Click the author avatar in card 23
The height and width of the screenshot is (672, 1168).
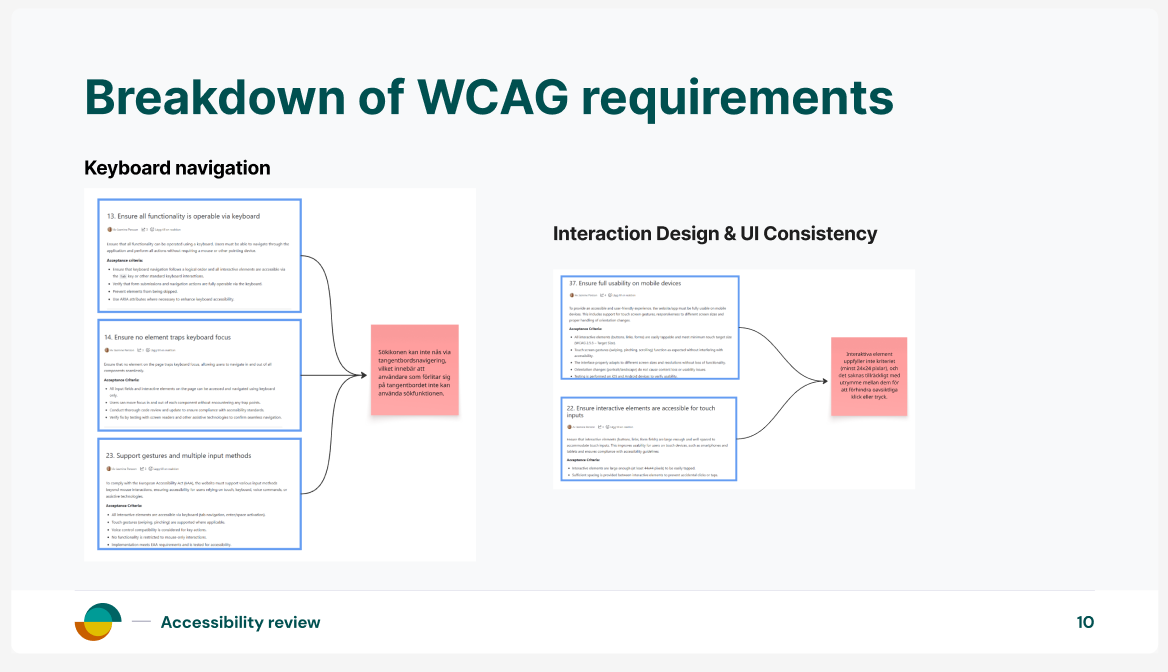[x=109, y=468]
